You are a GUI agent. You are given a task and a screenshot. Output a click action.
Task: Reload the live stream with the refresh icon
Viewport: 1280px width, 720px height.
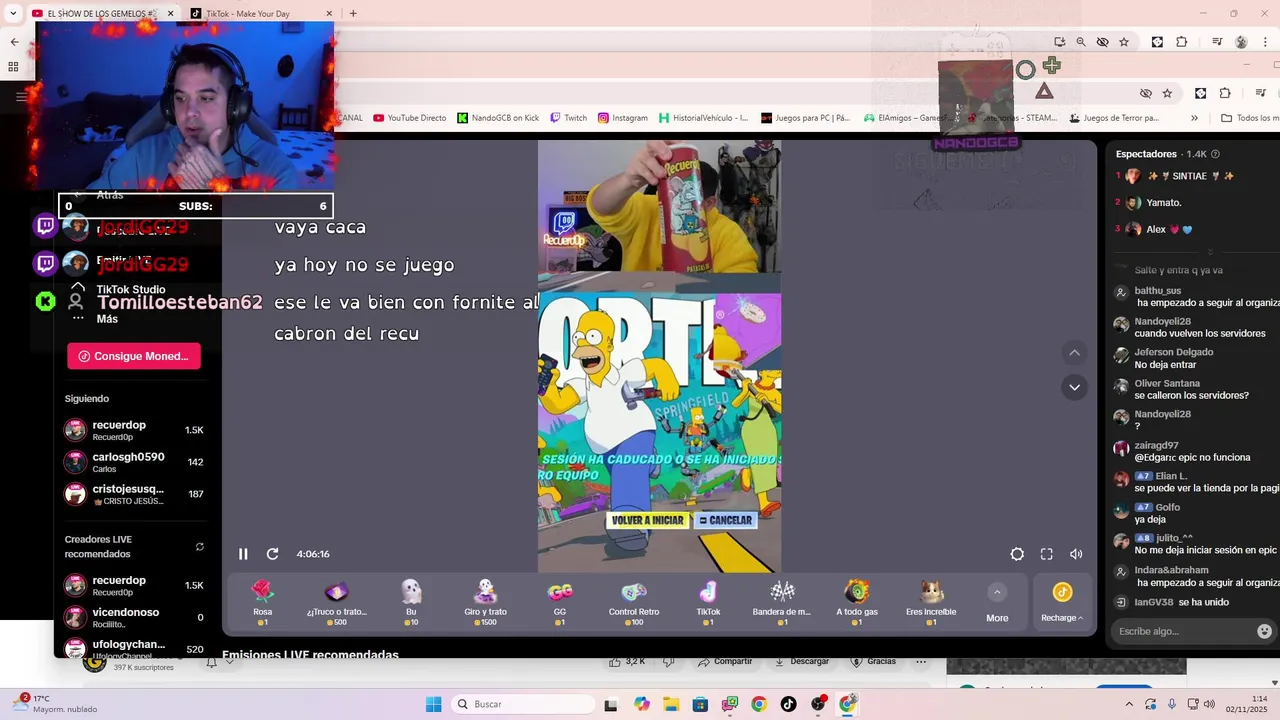click(272, 554)
